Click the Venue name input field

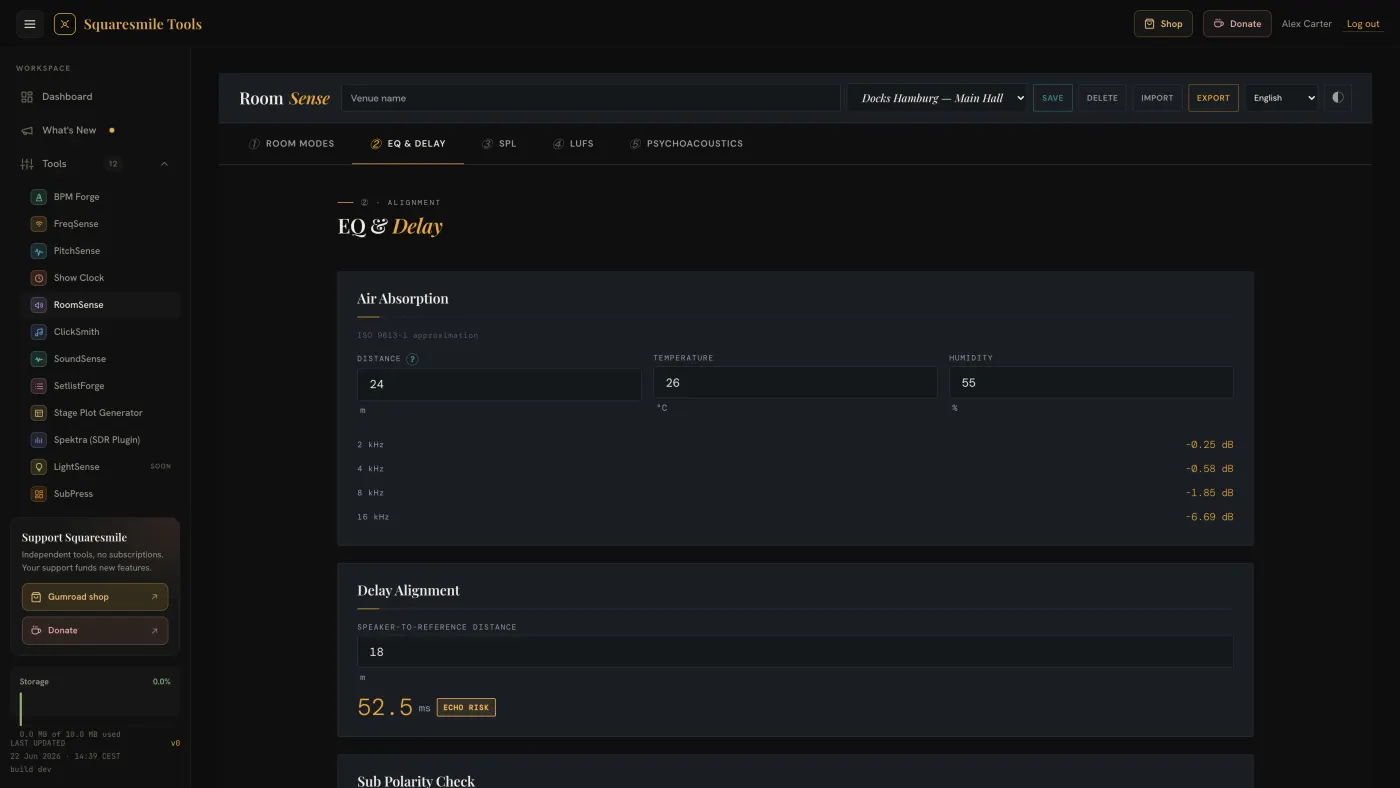(591, 98)
